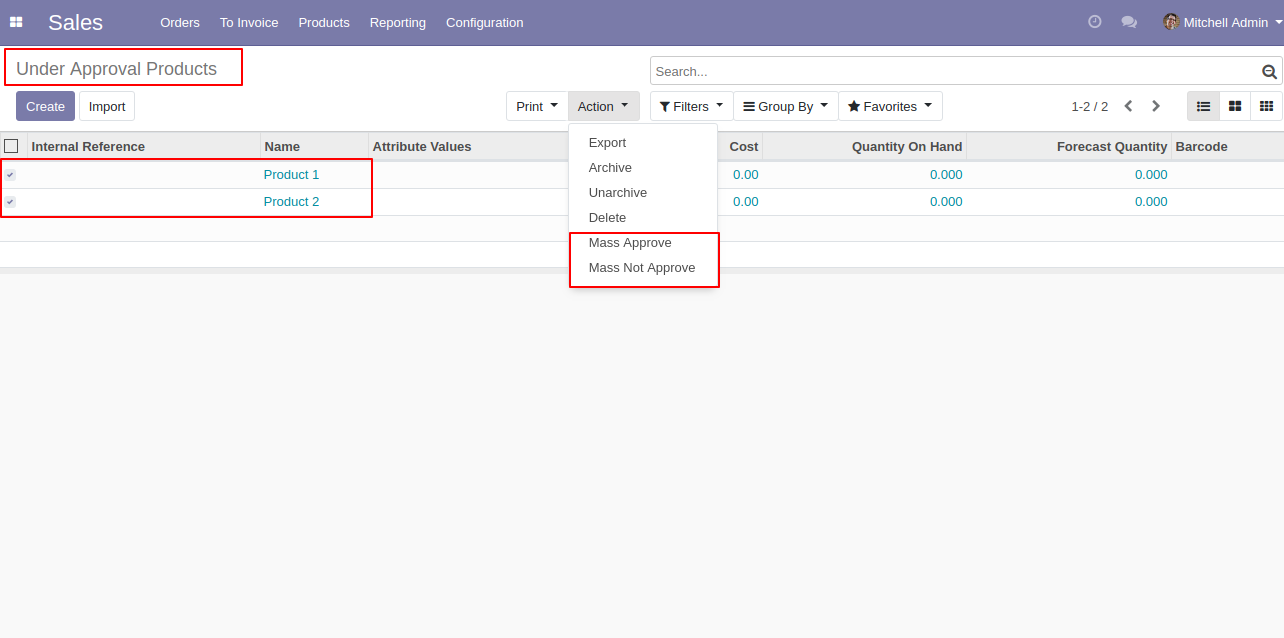Sort by Internal Reference column
This screenshot has height=638, width=1284.
click(x=143, y=146)
